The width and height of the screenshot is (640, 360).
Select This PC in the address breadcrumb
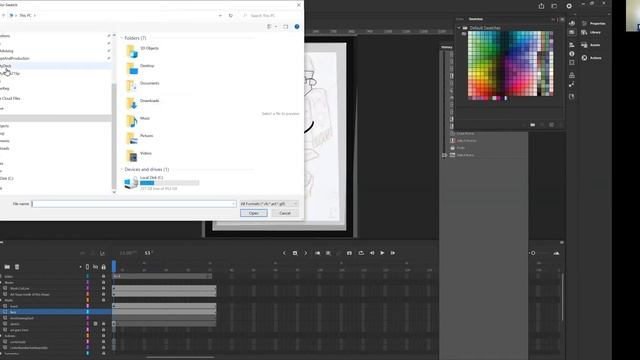[x=25, y=16]
